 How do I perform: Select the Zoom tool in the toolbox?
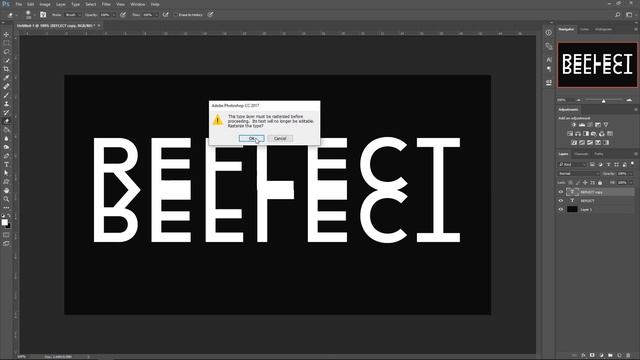(x=6, y=199)
